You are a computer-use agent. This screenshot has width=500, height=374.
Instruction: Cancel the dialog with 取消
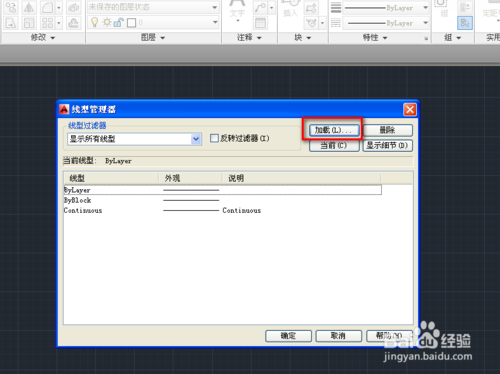click(x=339, y=336)
